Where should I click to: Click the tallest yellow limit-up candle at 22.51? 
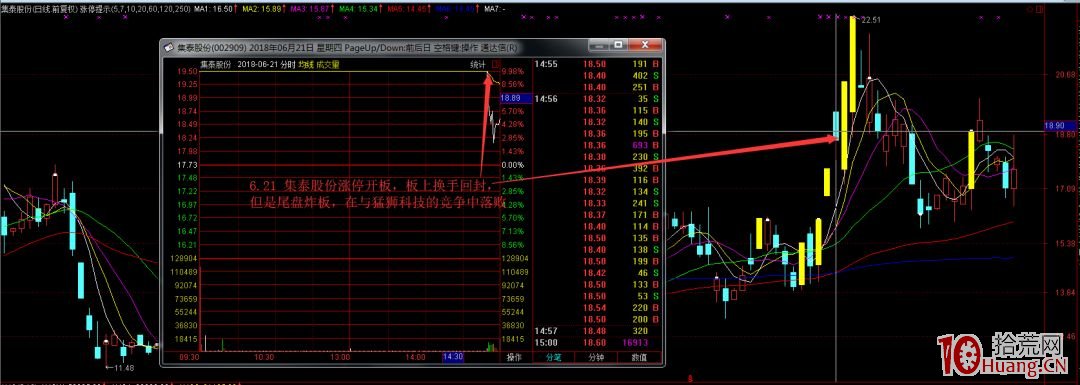click(853, 64)
